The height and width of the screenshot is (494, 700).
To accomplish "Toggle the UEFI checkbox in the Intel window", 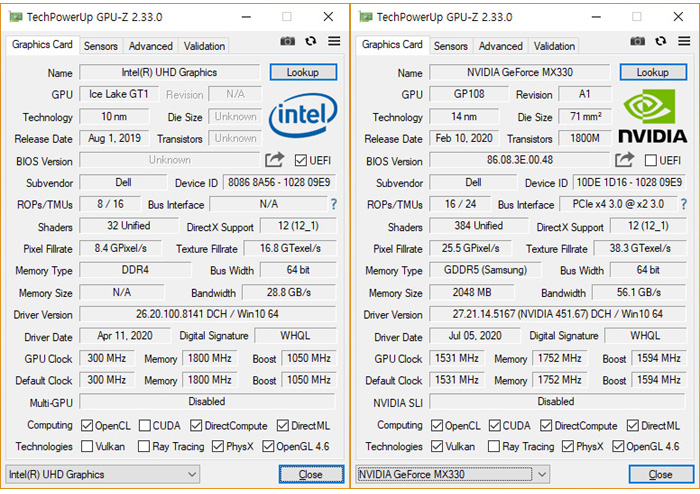I will pyautogui.click(x=302, y=160).
